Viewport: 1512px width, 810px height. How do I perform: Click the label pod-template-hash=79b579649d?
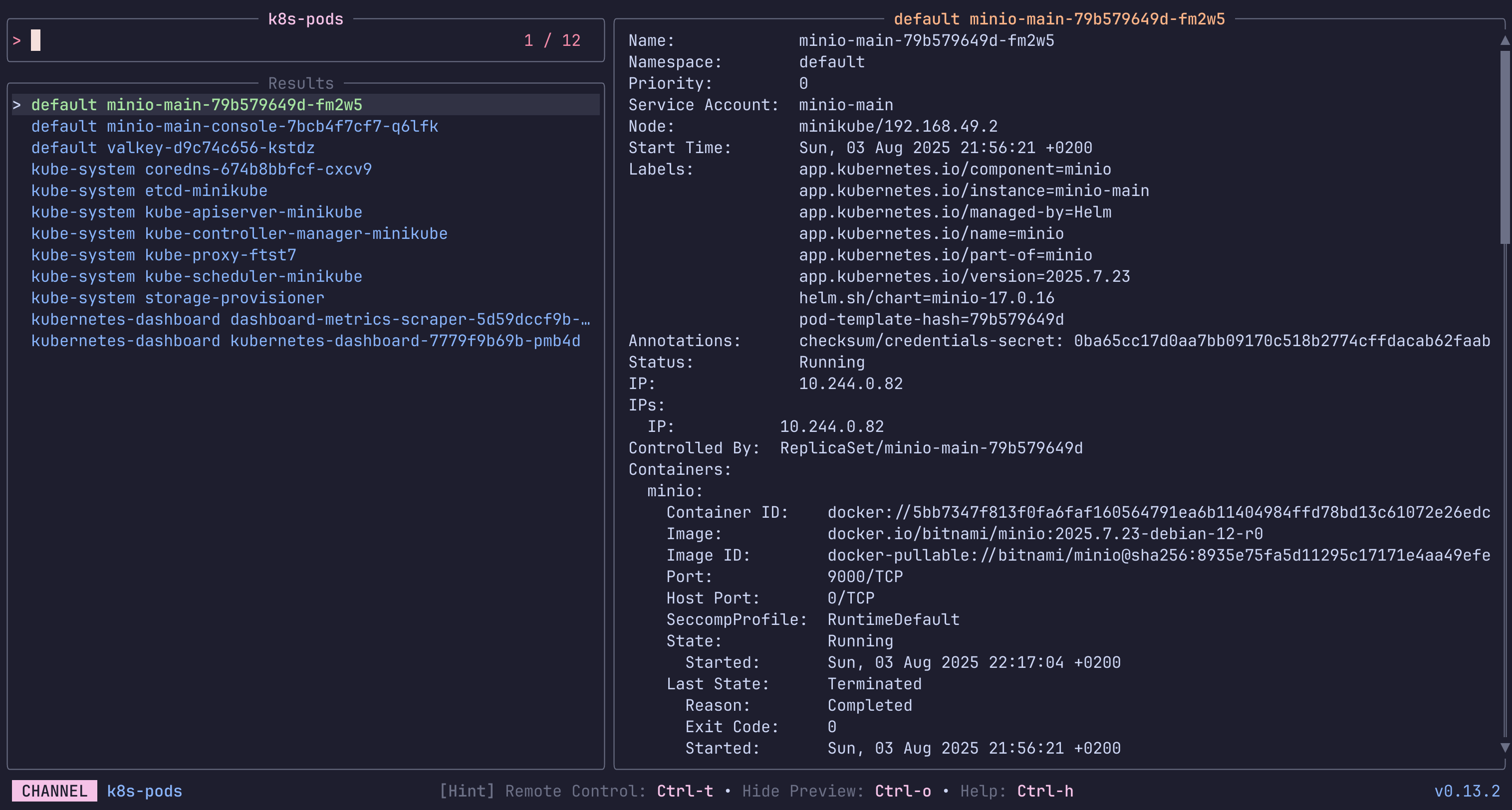pyautogui.click(x=932, y=320)
